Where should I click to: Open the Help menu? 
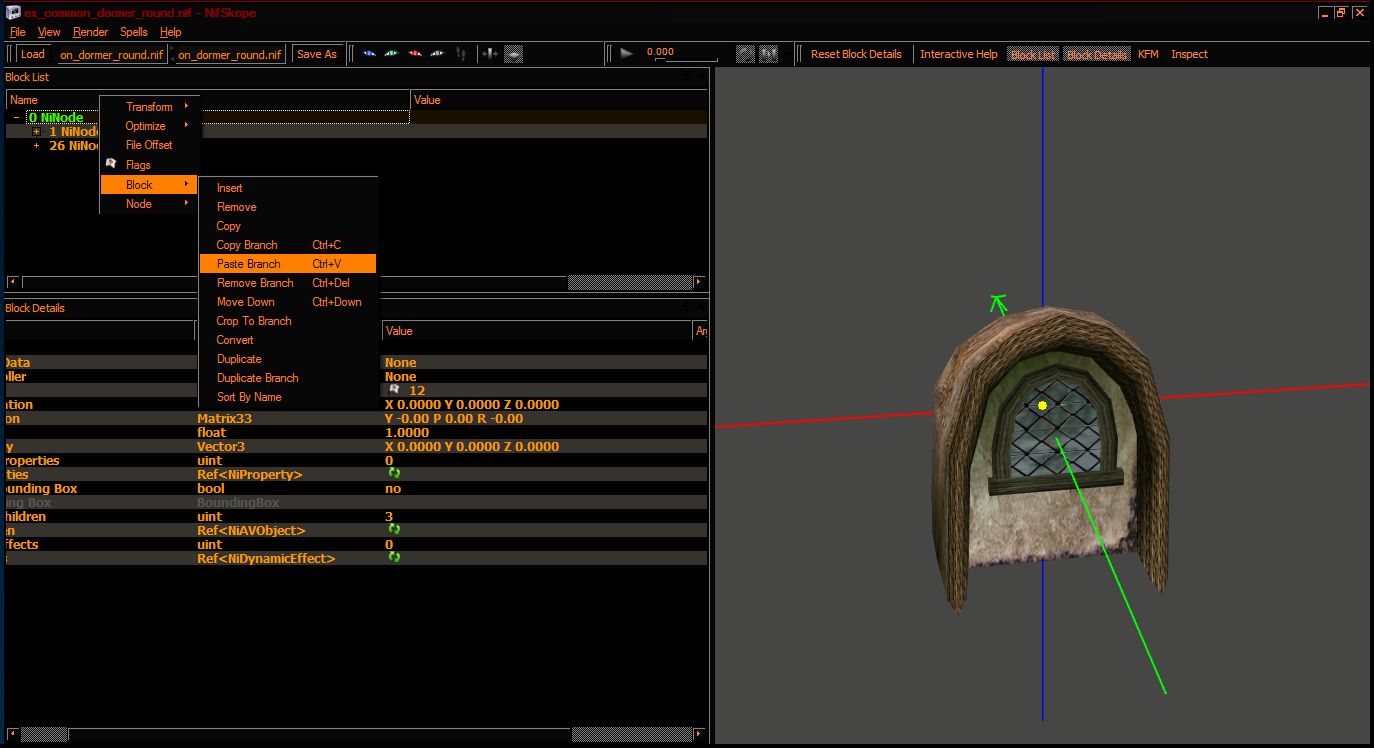[x=171, y=32]
